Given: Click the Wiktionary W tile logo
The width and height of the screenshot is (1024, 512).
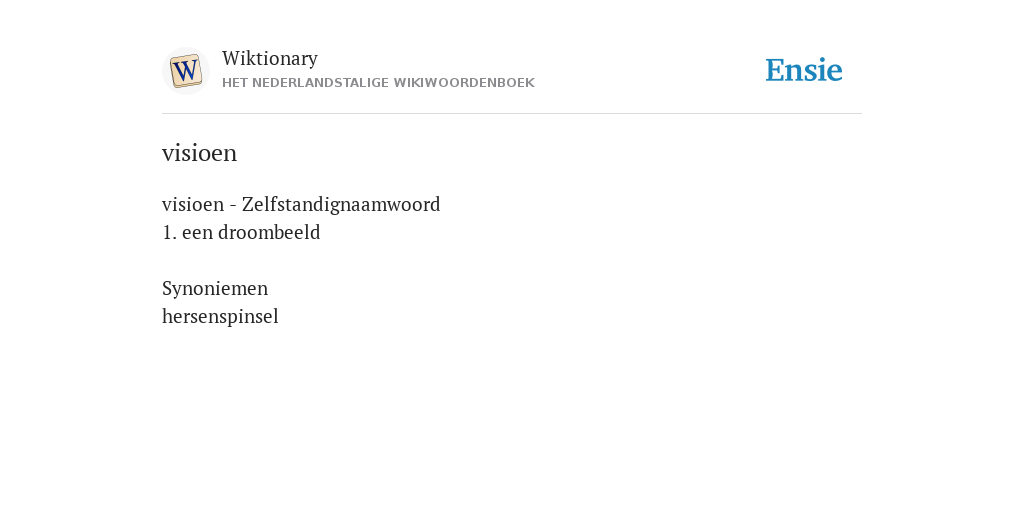Looking at the screenshot, I should coord(185,71).
